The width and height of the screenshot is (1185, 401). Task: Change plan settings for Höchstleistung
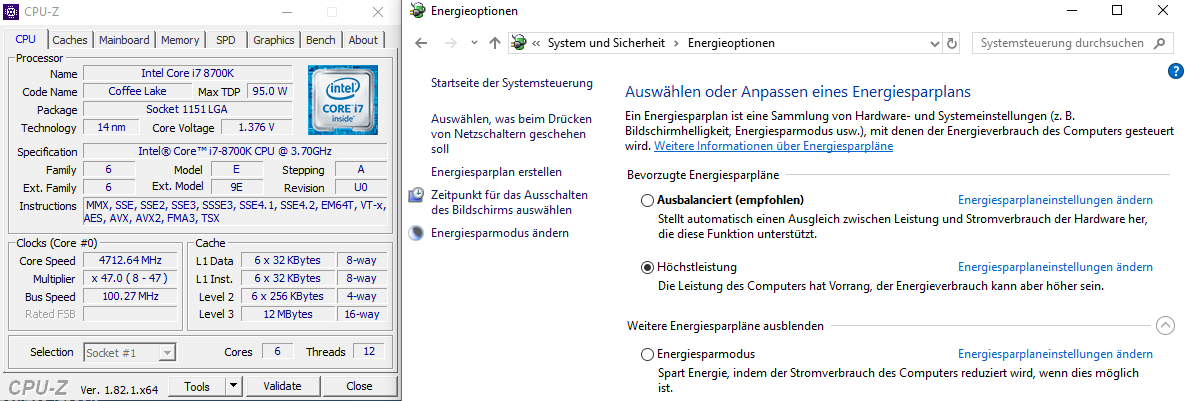(x=1055, y=267)
